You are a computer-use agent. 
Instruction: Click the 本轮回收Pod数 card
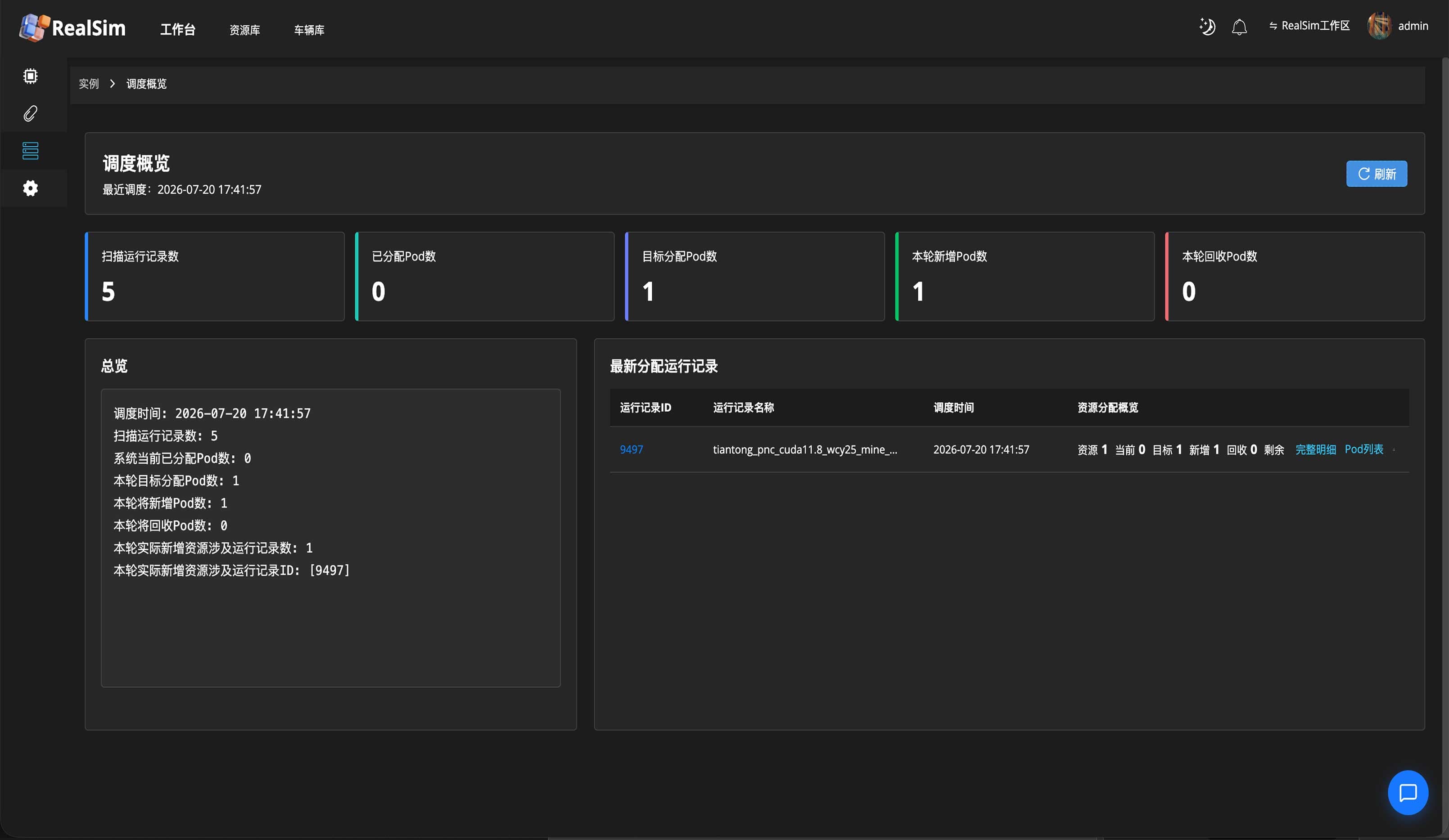click(x=1295, y=276)
